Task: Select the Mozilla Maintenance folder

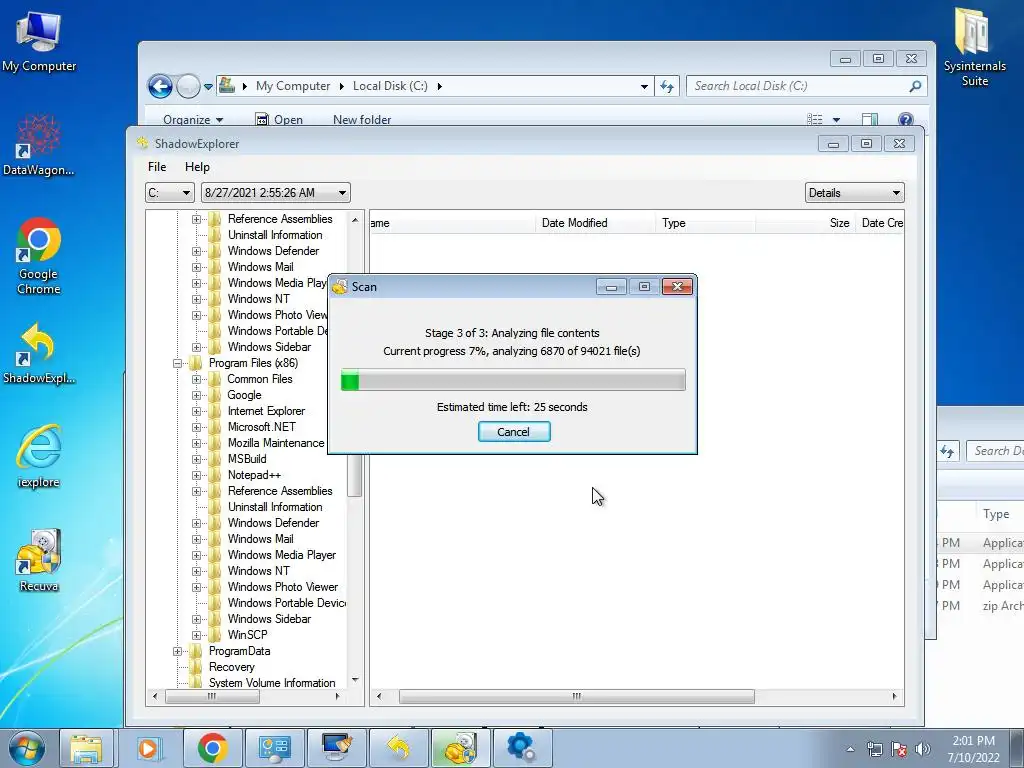Action: click(276, 443)
